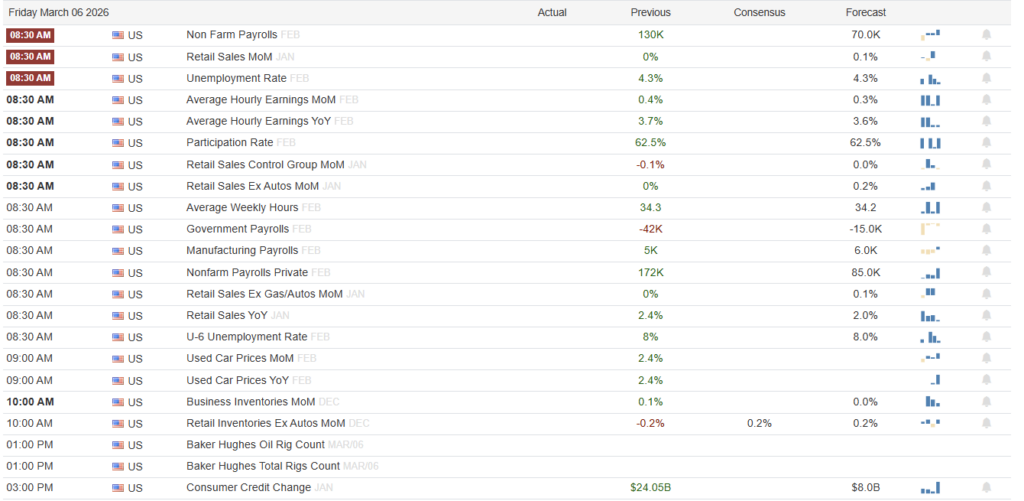Click the Forecast column header
The image size is (1024, 501).
(x=865, y=13)
